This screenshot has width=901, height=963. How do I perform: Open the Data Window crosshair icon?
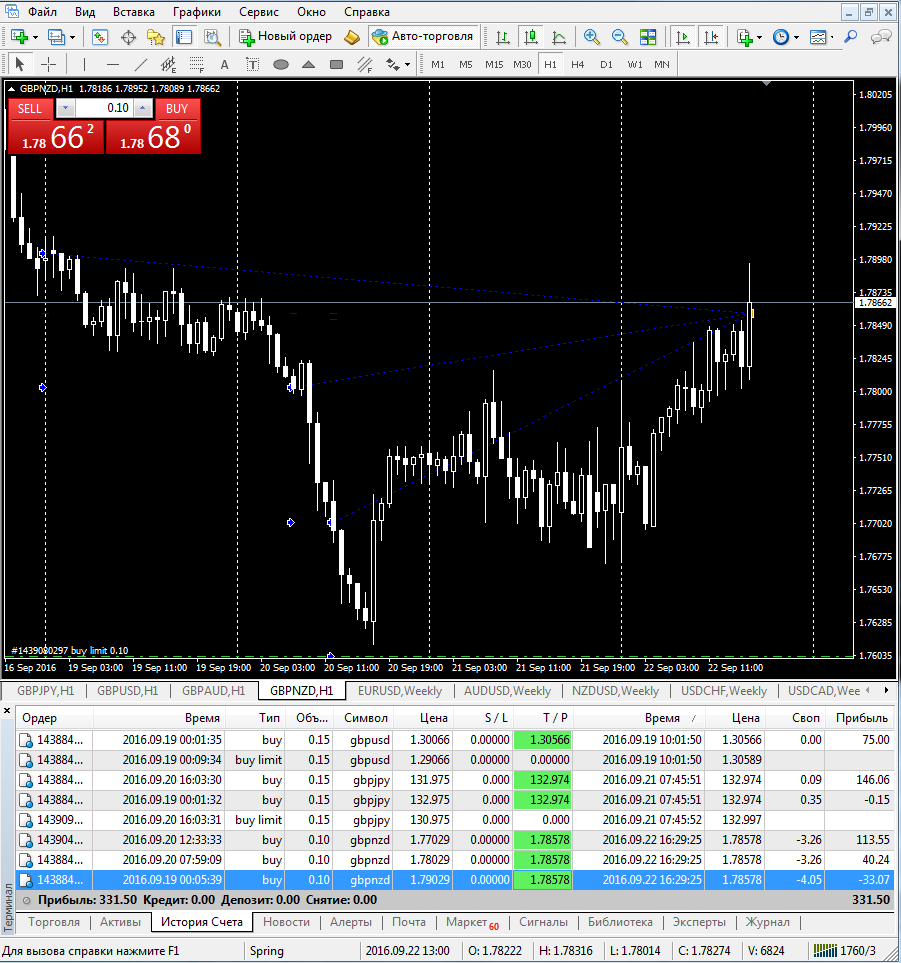(128, 37)
